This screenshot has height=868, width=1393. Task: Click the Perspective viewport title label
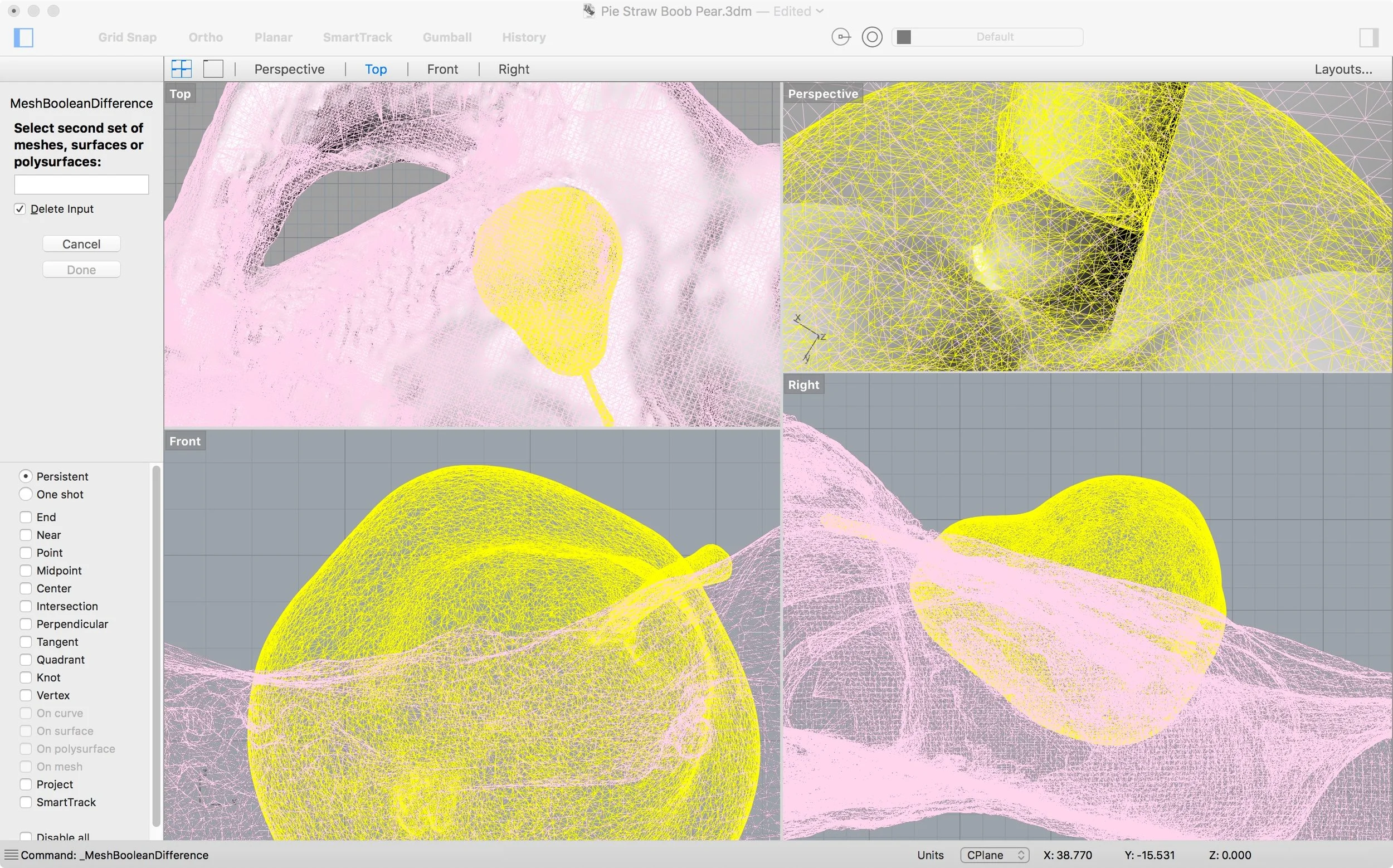coord(823,94)
